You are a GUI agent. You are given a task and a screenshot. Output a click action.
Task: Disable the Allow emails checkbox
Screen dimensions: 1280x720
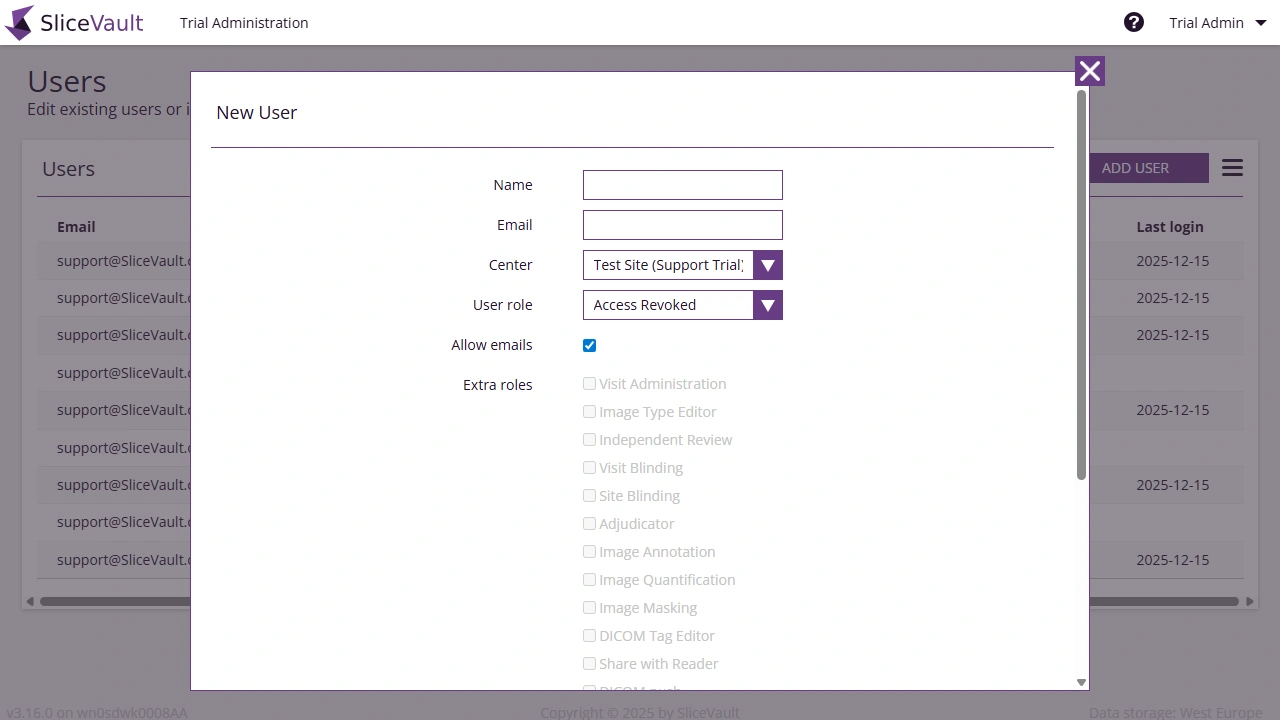589,345
